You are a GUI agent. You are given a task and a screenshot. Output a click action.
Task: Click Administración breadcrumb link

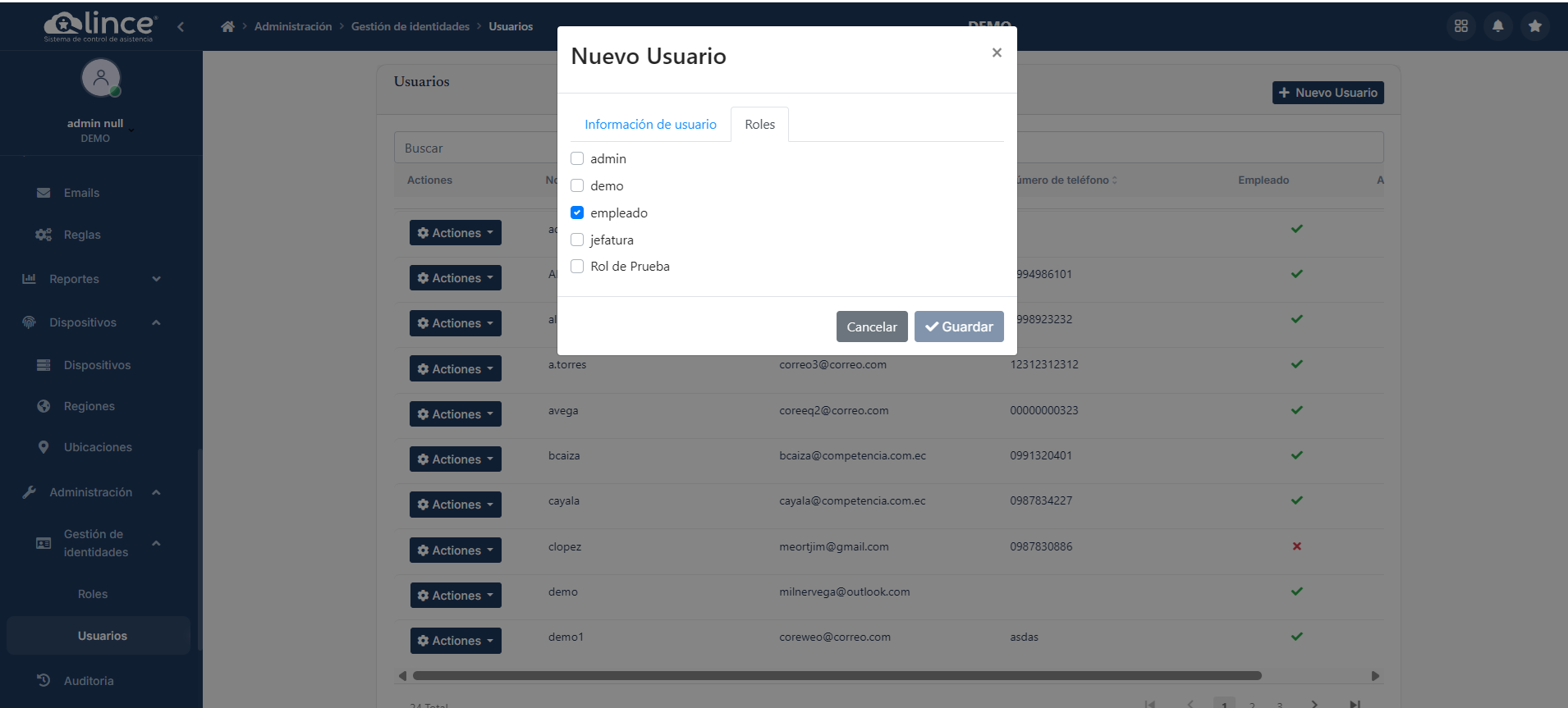[x=293, y=26]
